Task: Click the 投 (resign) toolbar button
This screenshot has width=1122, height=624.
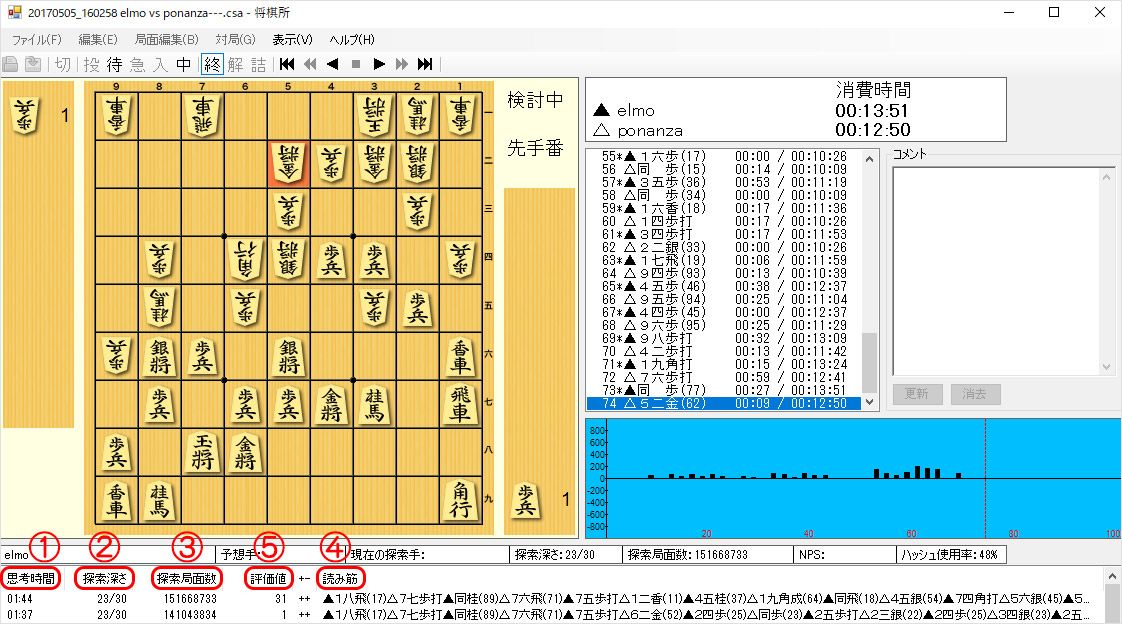Action: click(x=92, y=64)
